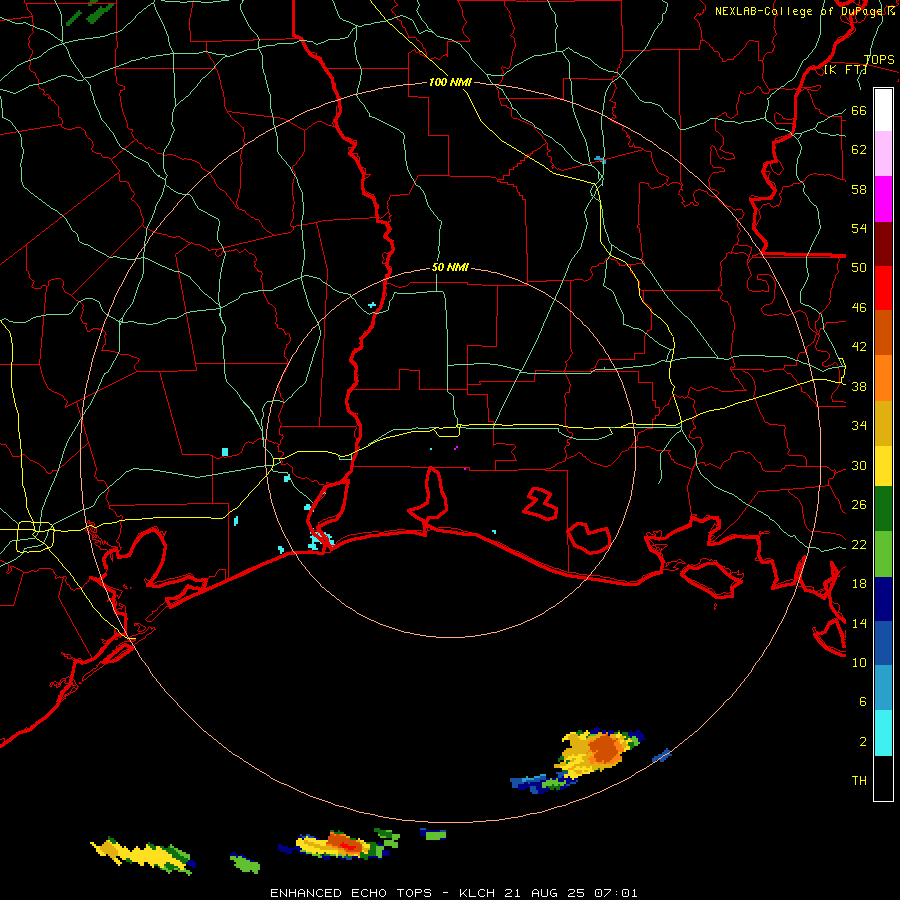Click the legend value 46
This screenshot has width=900, height=900.
pos(859,308)
